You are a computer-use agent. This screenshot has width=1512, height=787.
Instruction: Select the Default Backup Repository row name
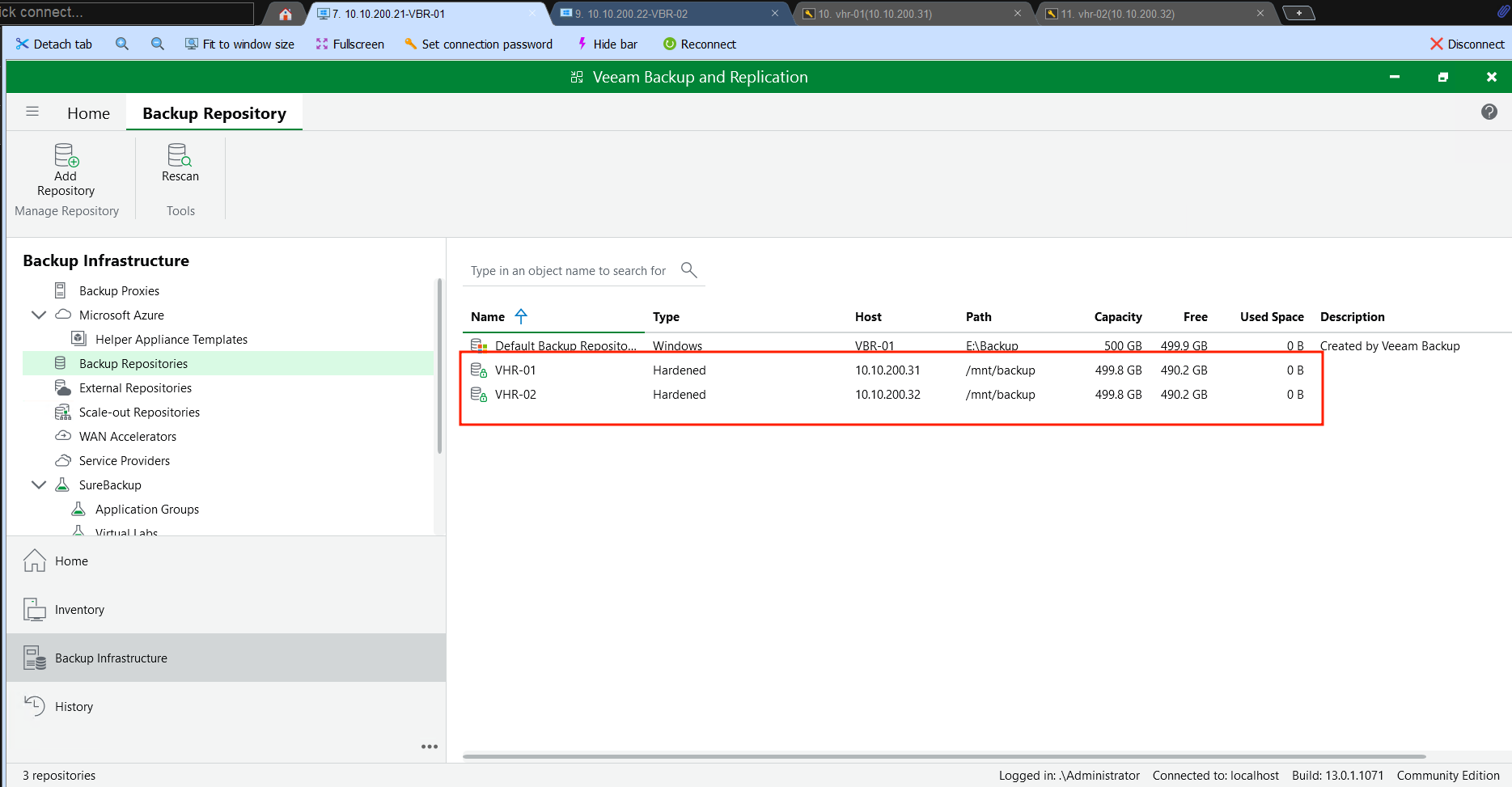tap(565, 346)
